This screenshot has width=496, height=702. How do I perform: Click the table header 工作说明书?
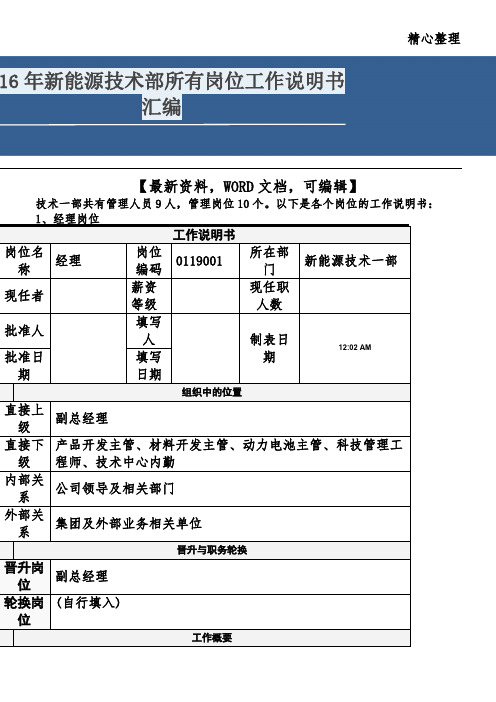click(204, 235)
